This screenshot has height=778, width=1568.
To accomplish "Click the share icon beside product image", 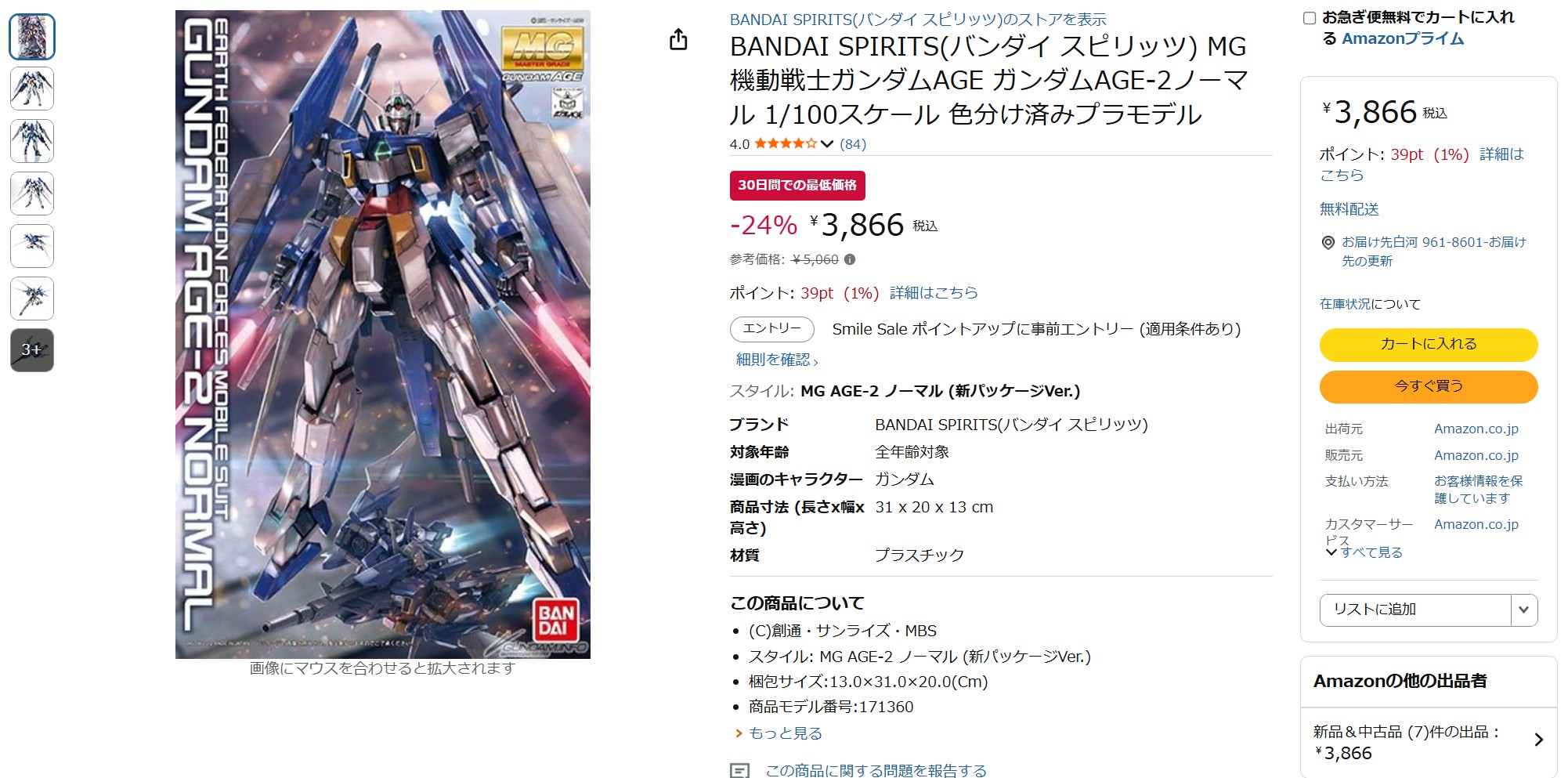I will pos(678,39).
